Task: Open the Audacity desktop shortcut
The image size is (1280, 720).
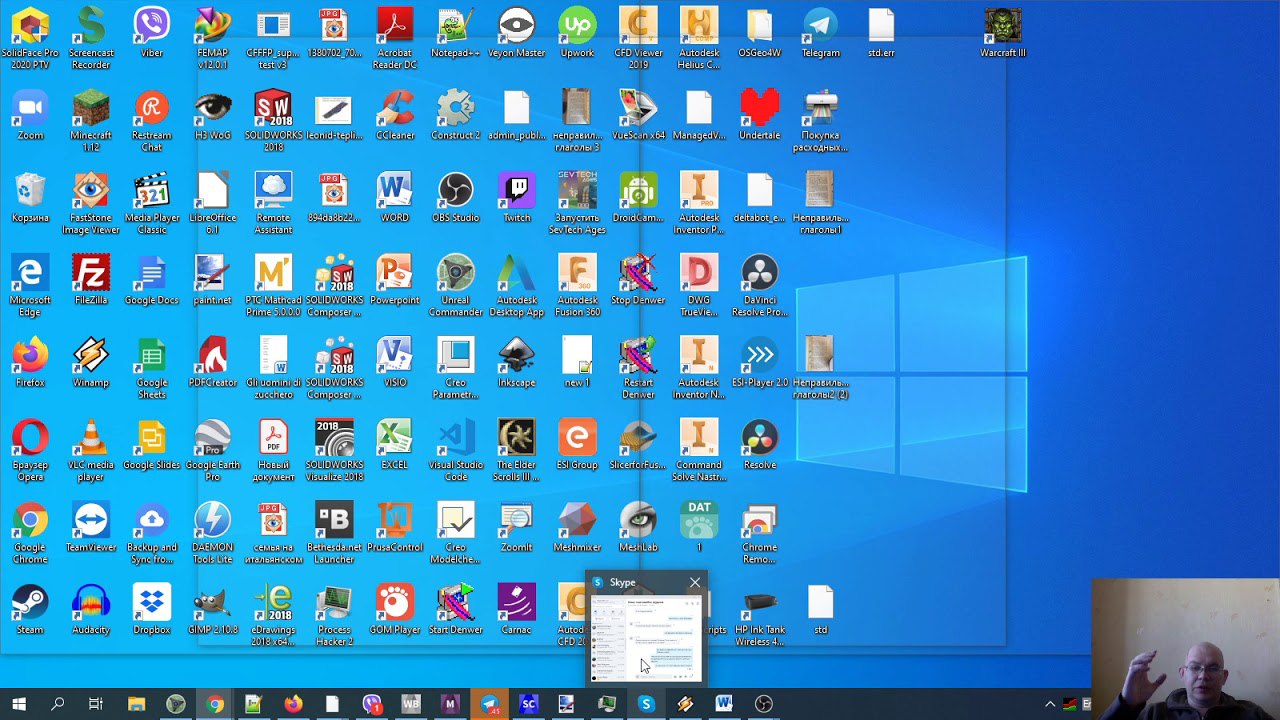Action: pyautogui.click(x=91, y=610)
